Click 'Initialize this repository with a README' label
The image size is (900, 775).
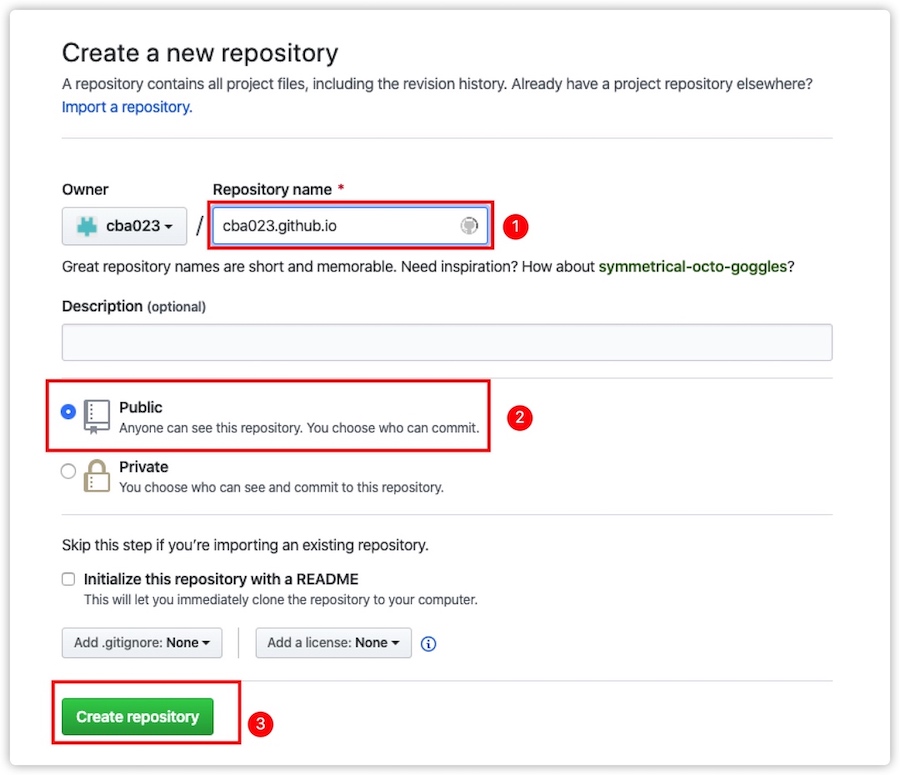pyautogui.click(x=221, y=579)
